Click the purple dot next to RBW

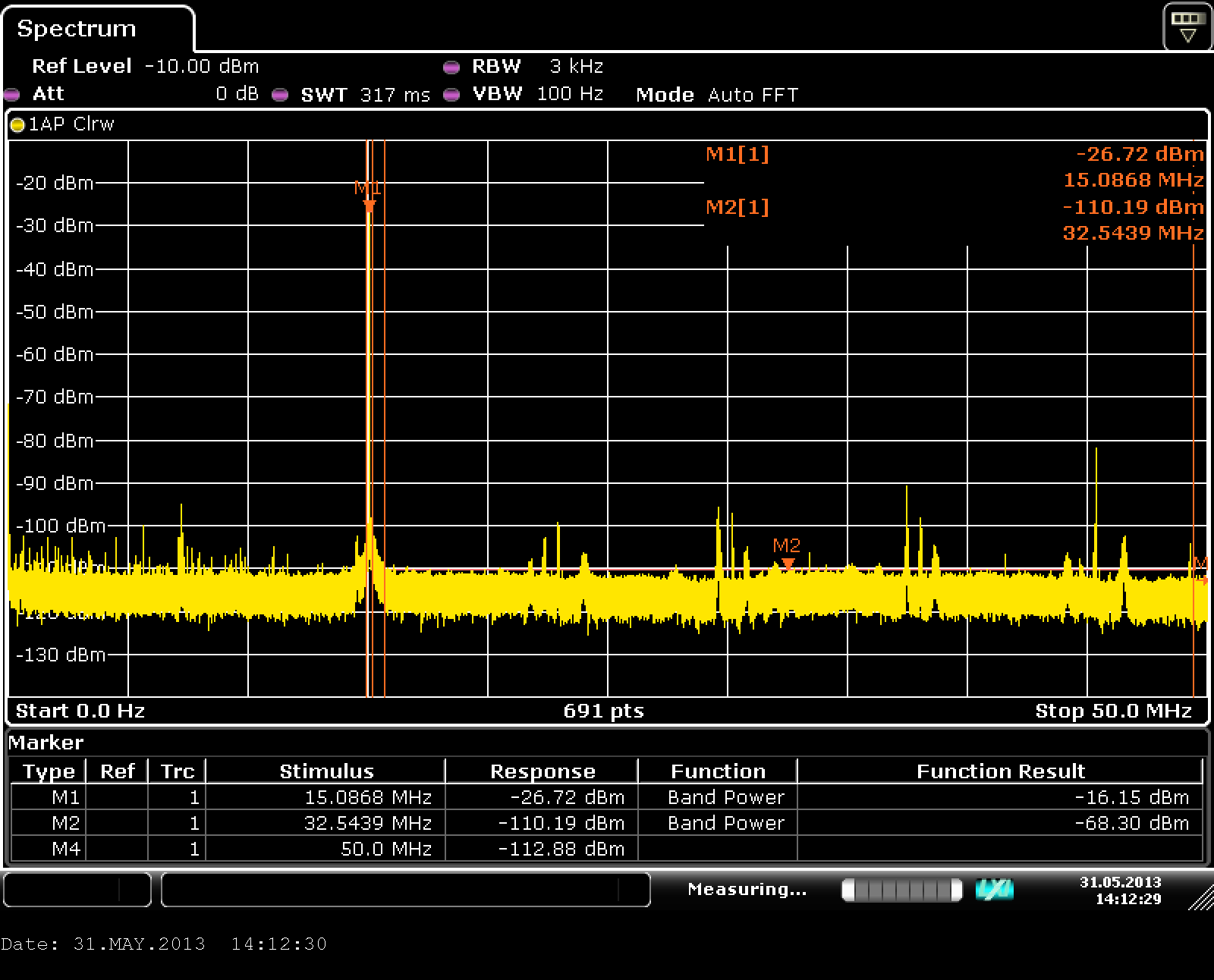click(x=451, y=68)
